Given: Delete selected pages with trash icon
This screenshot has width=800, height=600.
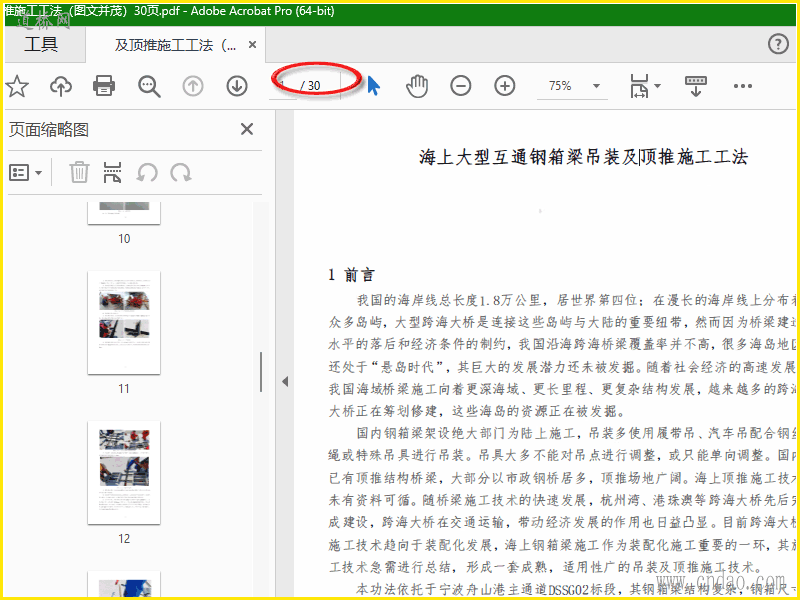Looking at the screenshot, I should [79, 172].
